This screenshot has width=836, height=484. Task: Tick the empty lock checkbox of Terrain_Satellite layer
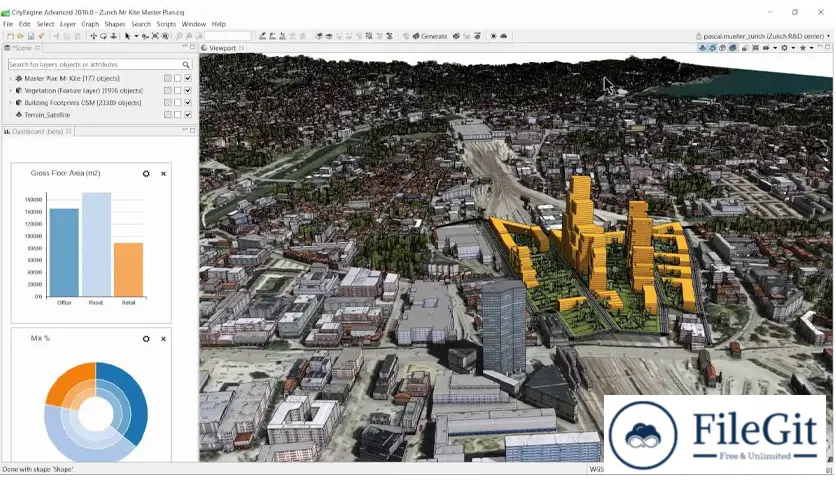coord(178,115)
